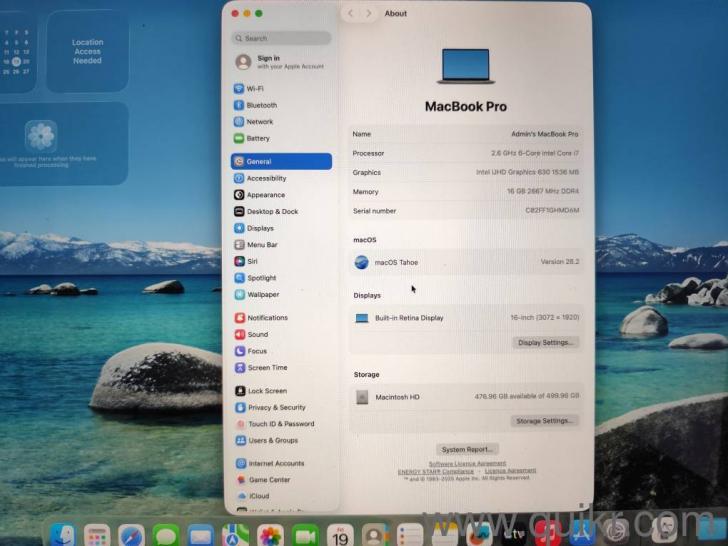Go back using the toolbar chevron
Image resolution: width=728 pixels, height=546 pixels.
click(x=351, y=13)
